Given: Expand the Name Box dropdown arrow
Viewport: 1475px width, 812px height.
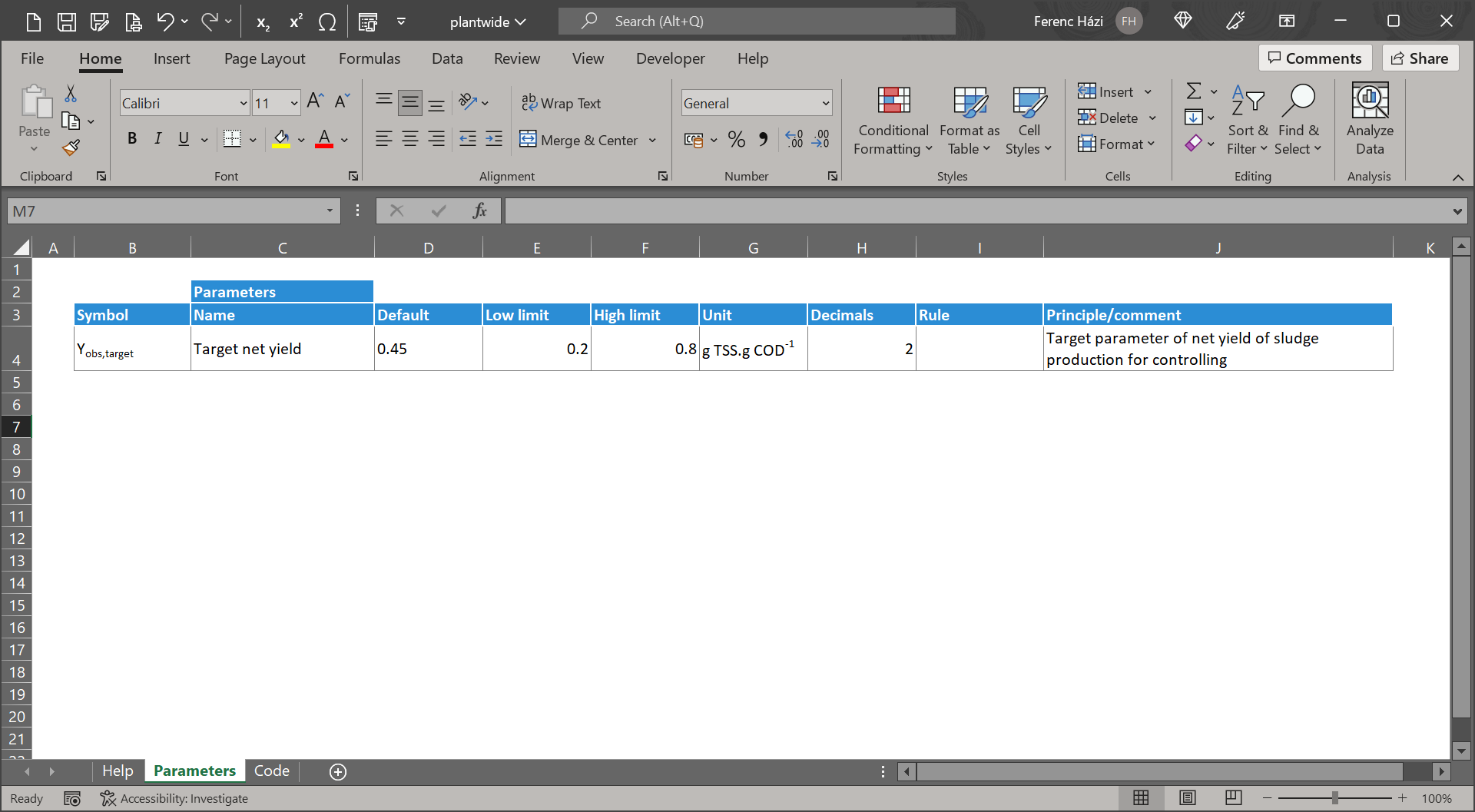Looking at the screenshot, I should click(x=330, y=210).
